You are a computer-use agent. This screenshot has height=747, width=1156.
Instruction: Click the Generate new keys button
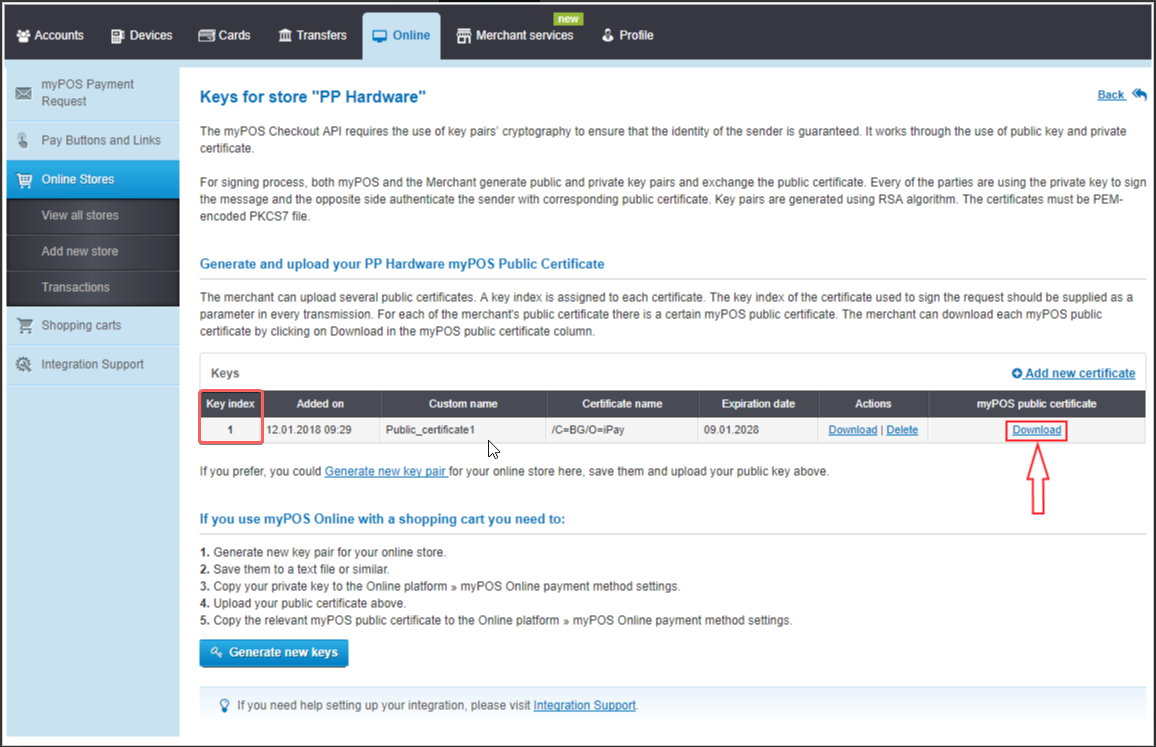[274, 653]
